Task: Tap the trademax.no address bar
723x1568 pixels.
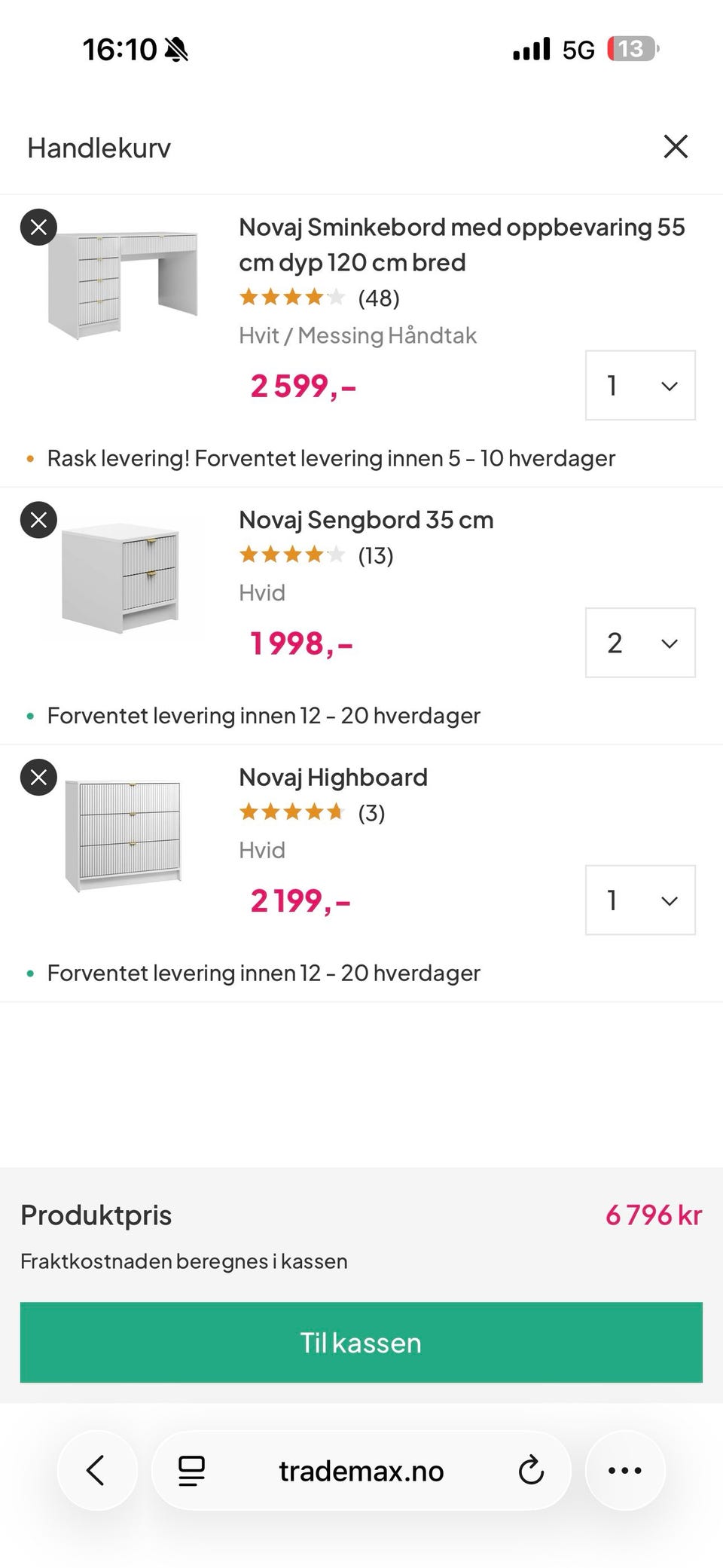Action: click(x=361, y=1470)
